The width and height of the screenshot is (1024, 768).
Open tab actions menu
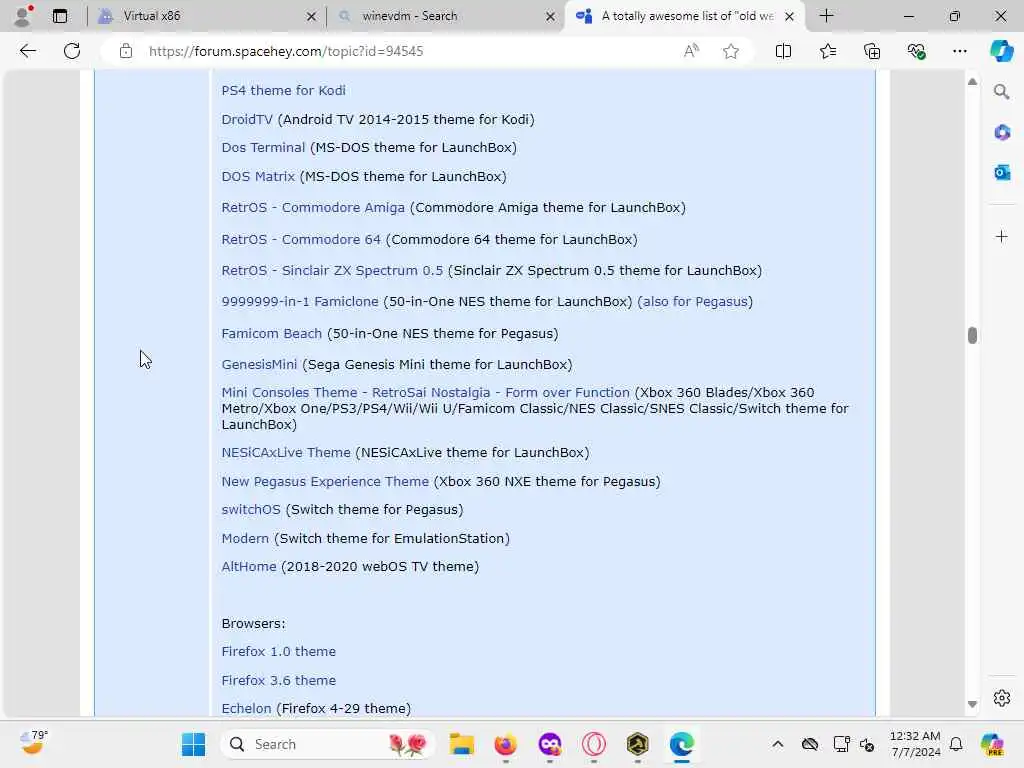pos(59,16)
